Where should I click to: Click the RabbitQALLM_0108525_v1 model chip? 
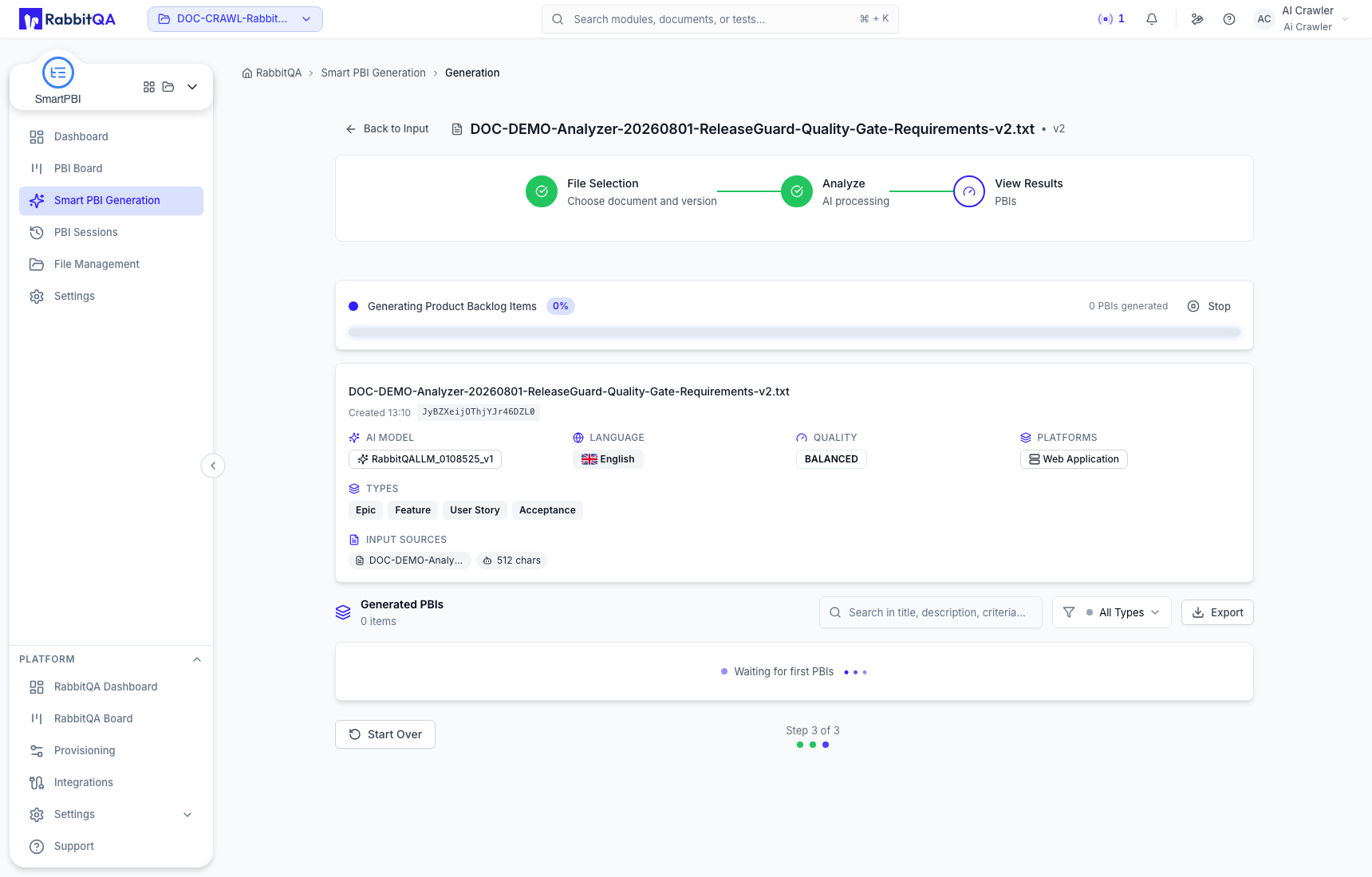click(x=425, y=459)
